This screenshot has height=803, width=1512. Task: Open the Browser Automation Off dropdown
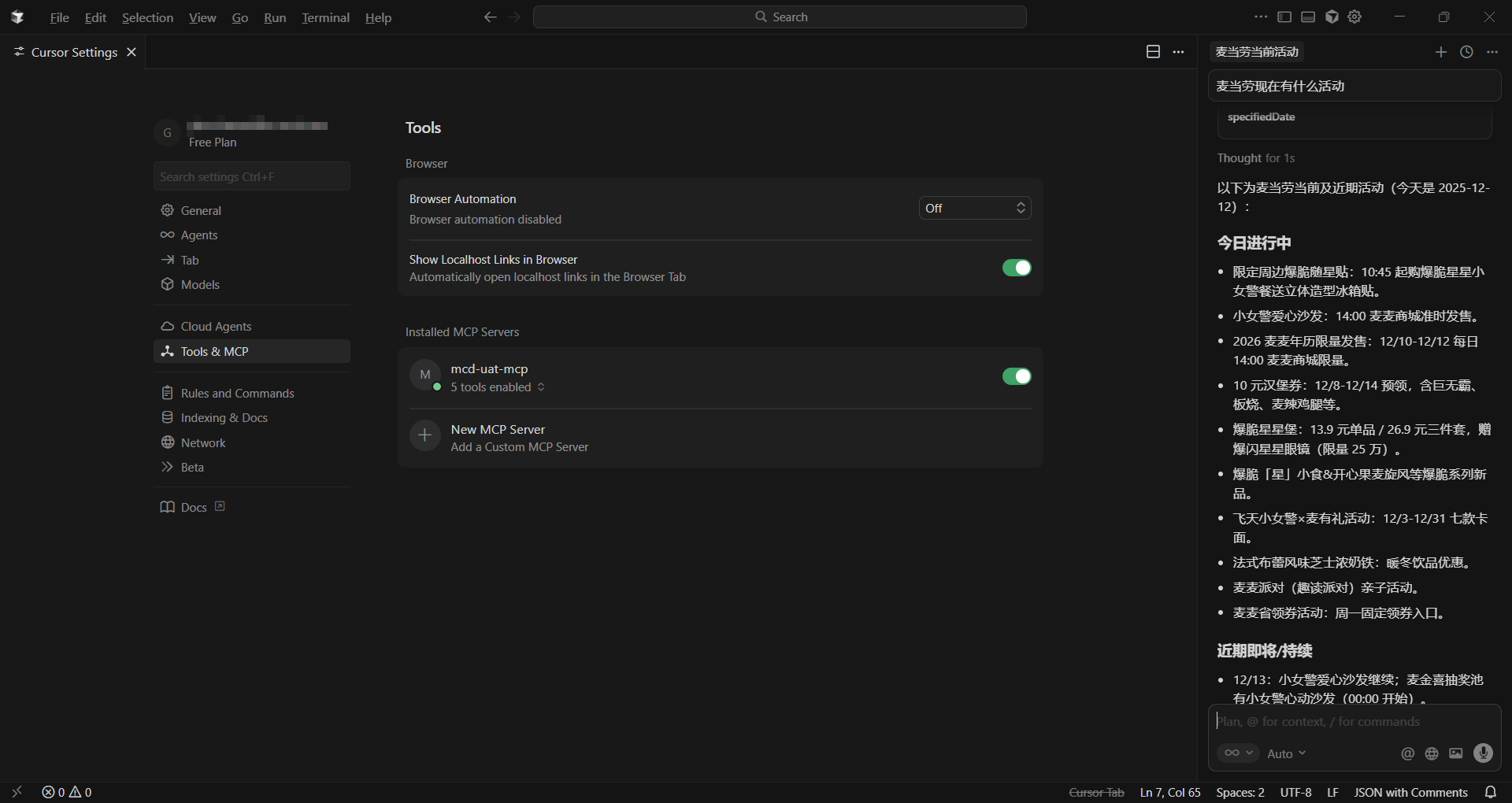[974, 208]
